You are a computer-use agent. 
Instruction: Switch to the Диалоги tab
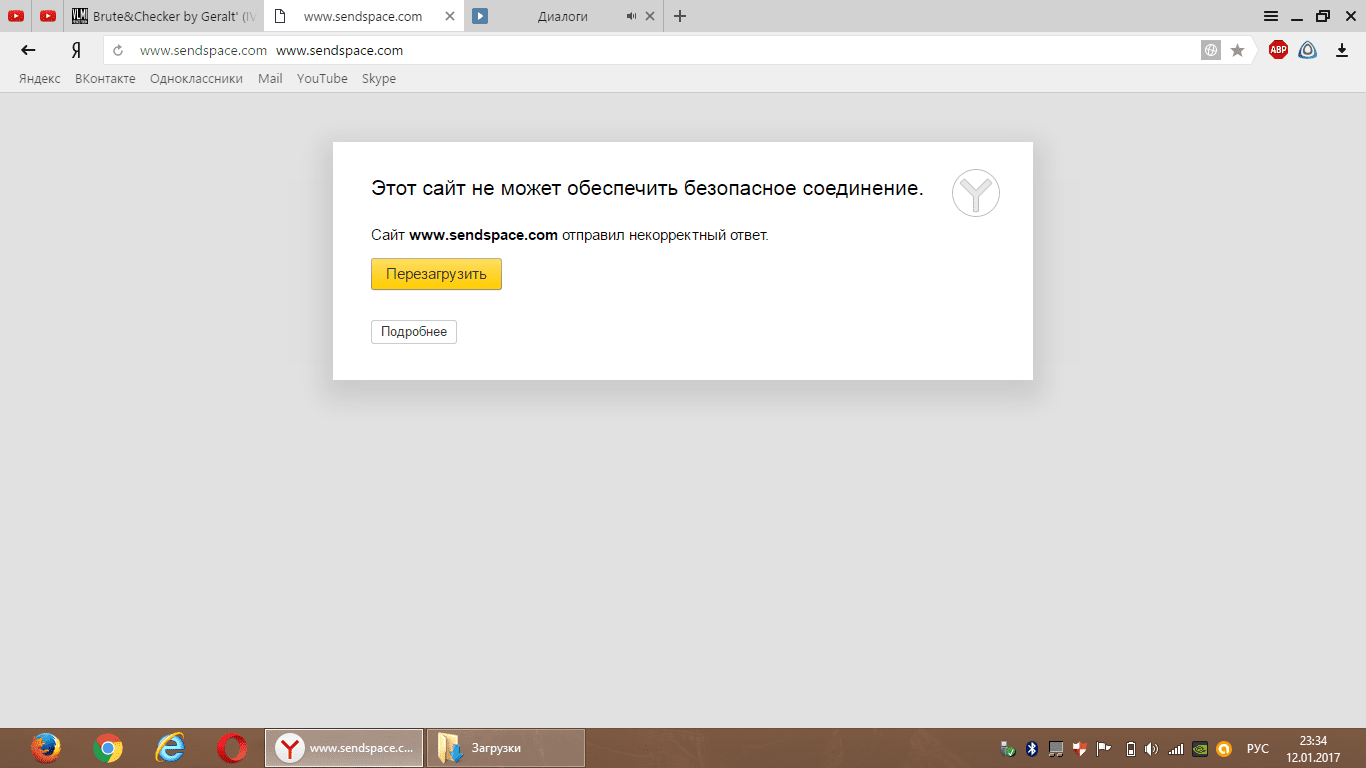click(x=562, y=17)
